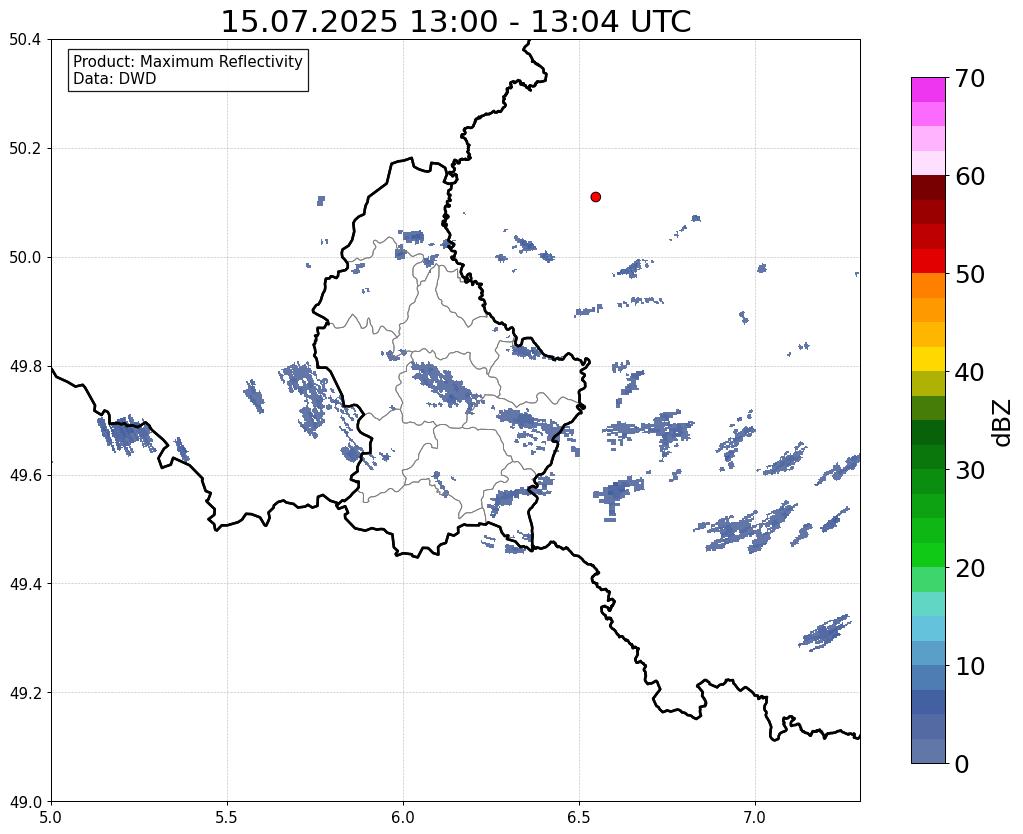Click latitude axis label 50.0

25,258
